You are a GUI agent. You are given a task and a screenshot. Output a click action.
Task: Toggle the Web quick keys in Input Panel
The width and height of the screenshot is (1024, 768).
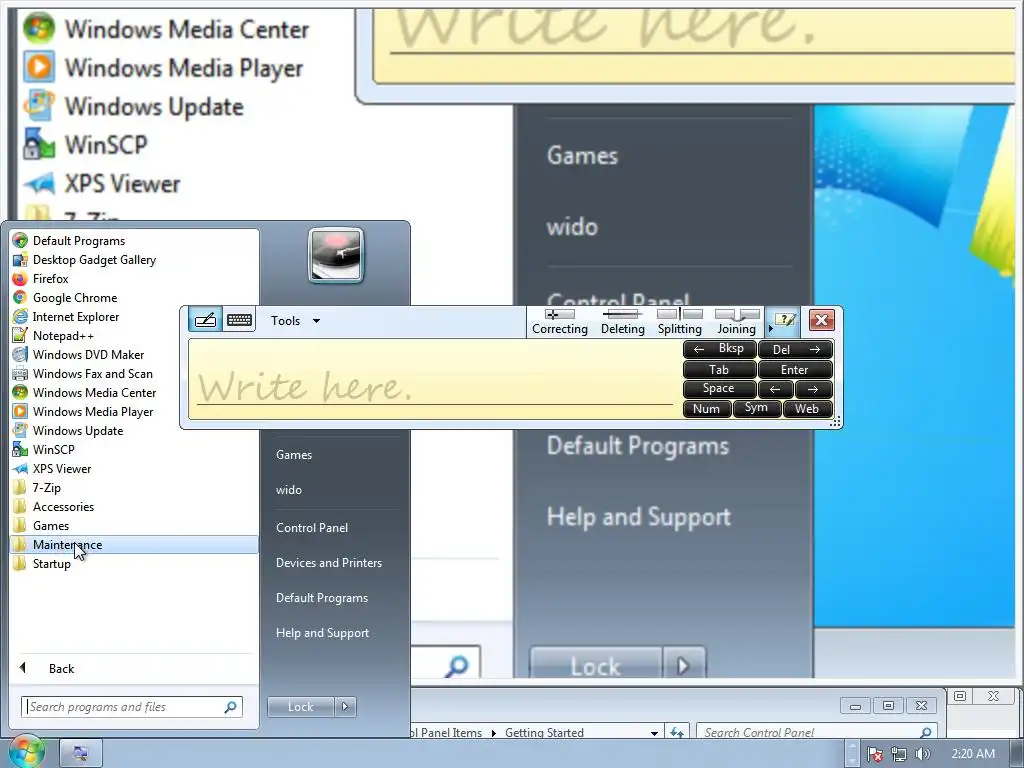point(807,408)
